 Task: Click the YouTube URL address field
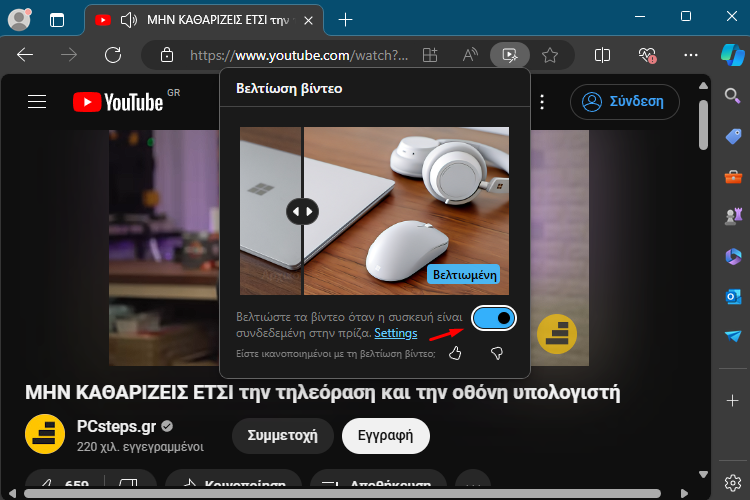(x=299, y=56)
